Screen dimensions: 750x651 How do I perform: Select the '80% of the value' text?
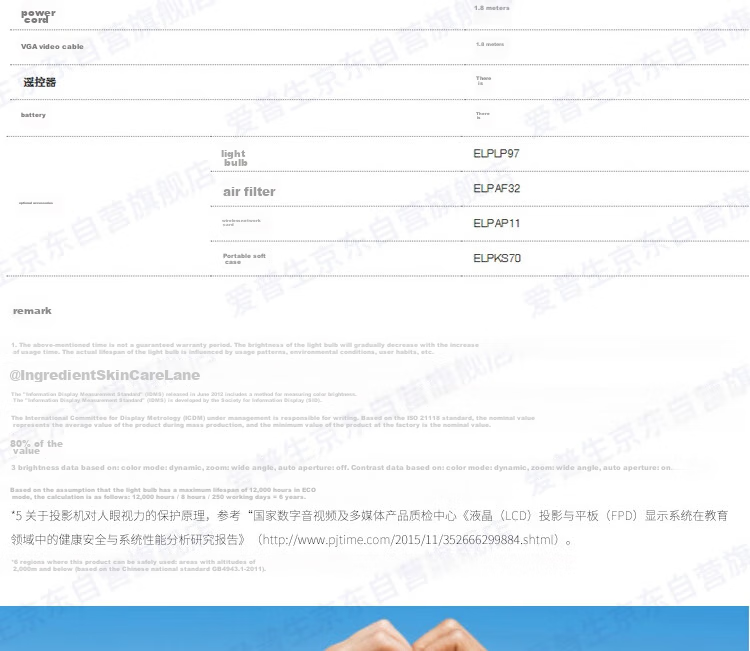click(x=36, y=447)
